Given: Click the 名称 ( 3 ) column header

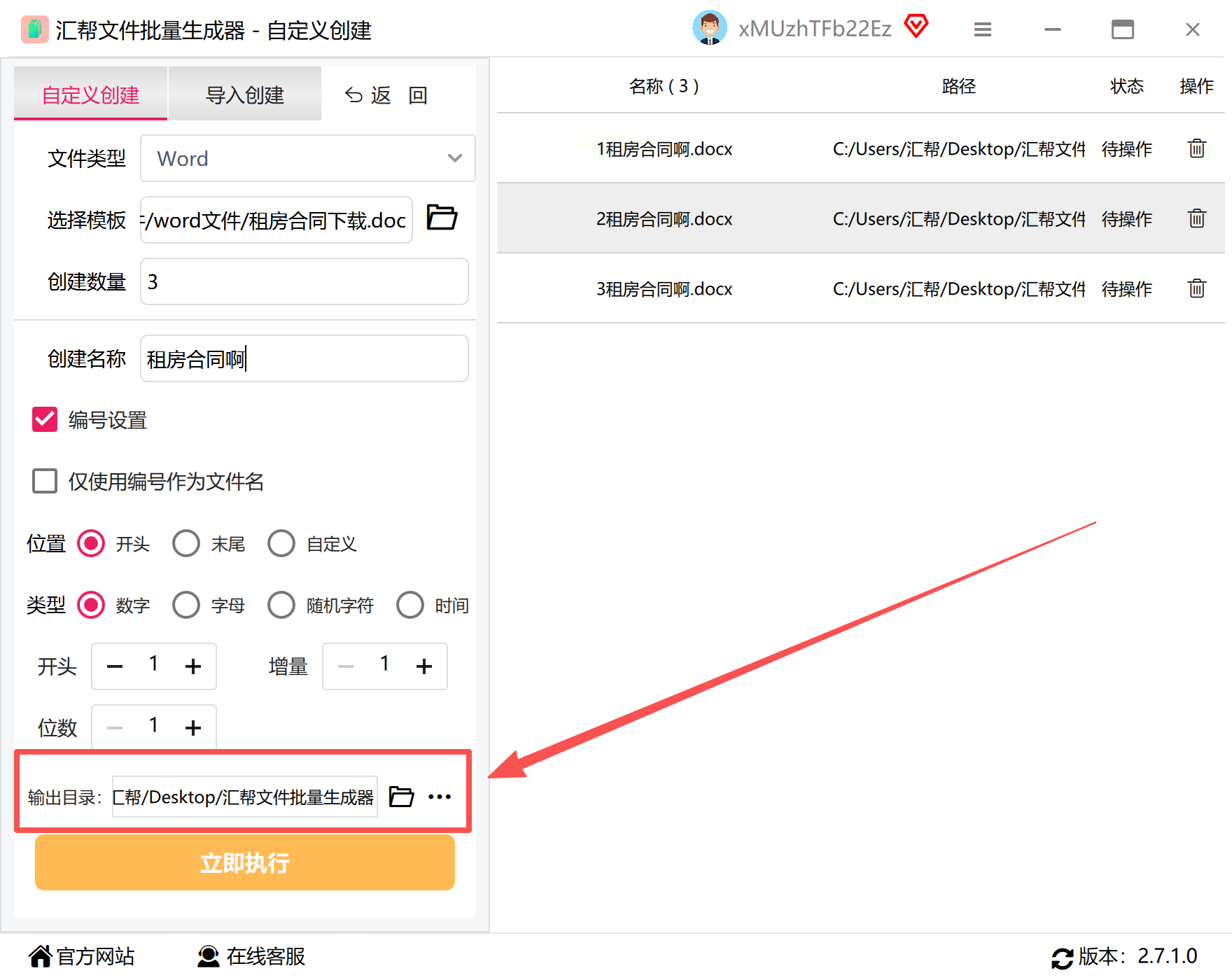Looking at the screenshot, I should click(x=664, y=86).
